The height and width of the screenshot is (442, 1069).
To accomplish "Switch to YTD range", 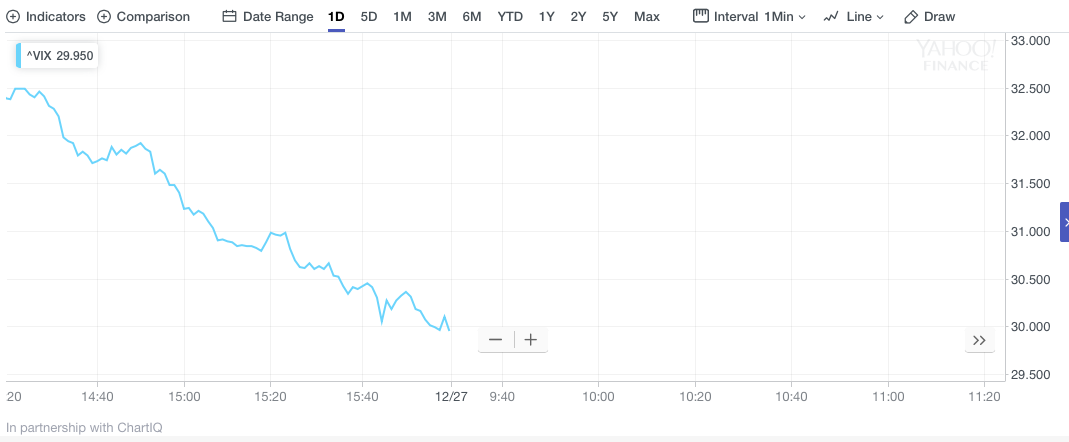I will pos(510,17).
